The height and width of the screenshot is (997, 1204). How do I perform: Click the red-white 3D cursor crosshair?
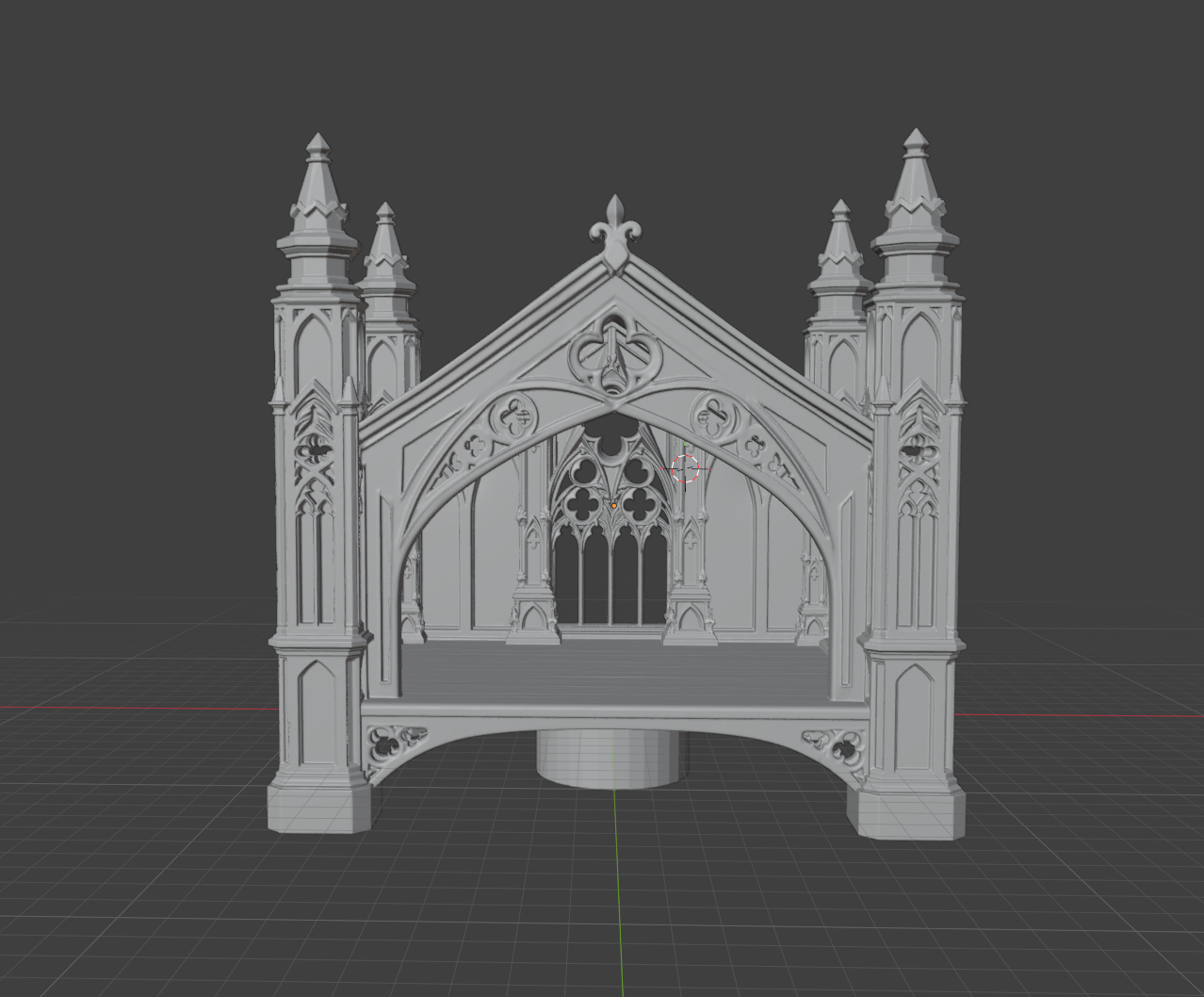pyautogui.click(x=685, y=467)
